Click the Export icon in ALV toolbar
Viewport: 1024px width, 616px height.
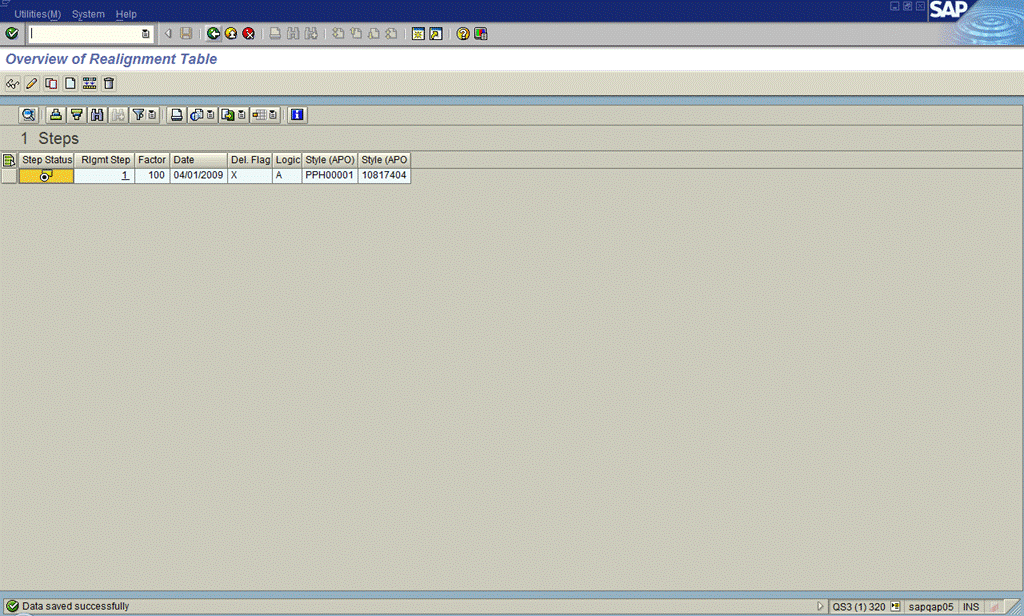pos(227,115)
